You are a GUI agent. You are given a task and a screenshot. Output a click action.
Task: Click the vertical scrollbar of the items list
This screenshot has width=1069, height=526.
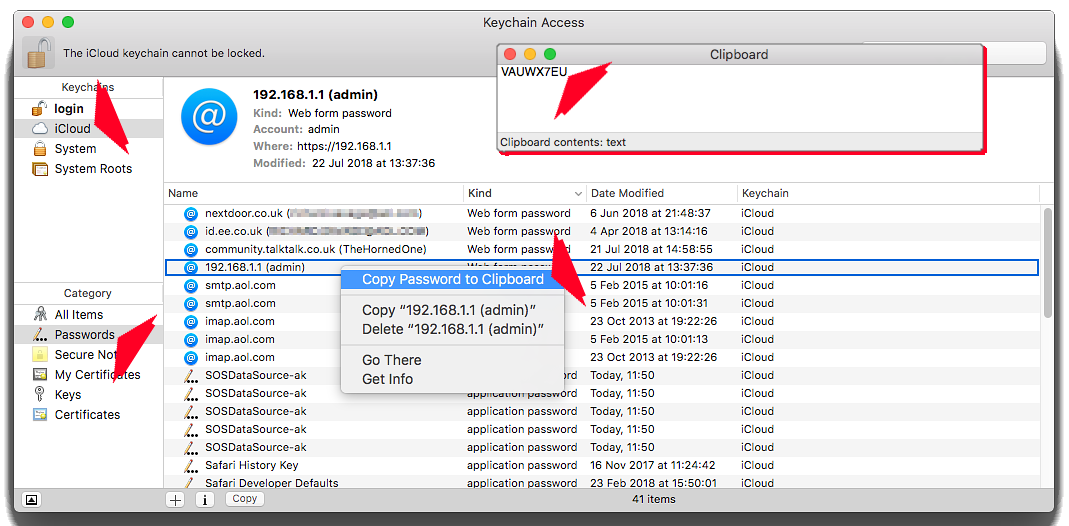[1047, 260]
